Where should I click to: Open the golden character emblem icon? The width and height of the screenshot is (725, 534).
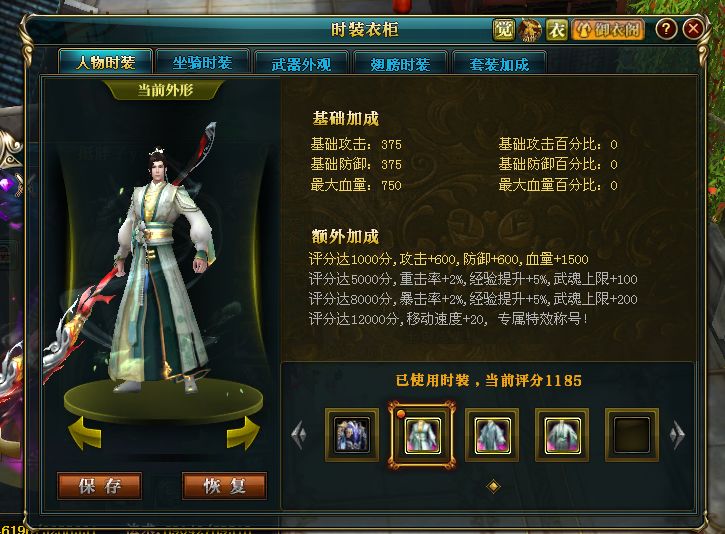click(530, 30)
